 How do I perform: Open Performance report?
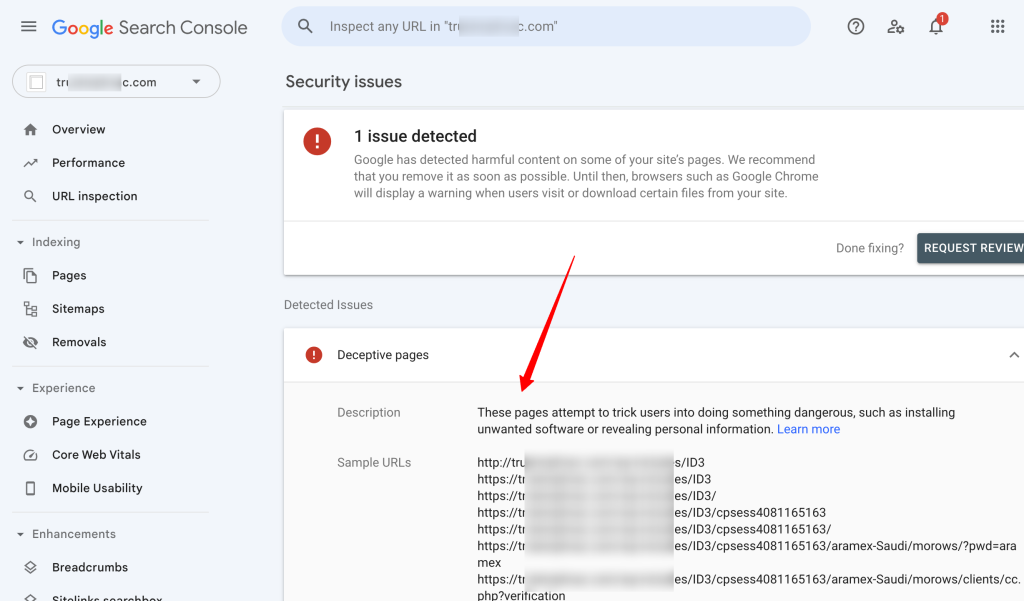tap(88, 163)
